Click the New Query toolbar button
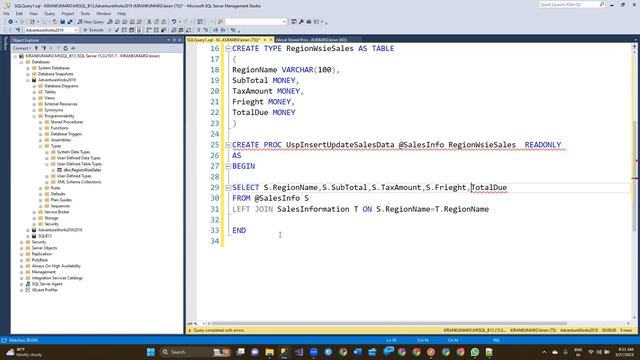This screenshot has width=640, height=360. tap(91, 22)
